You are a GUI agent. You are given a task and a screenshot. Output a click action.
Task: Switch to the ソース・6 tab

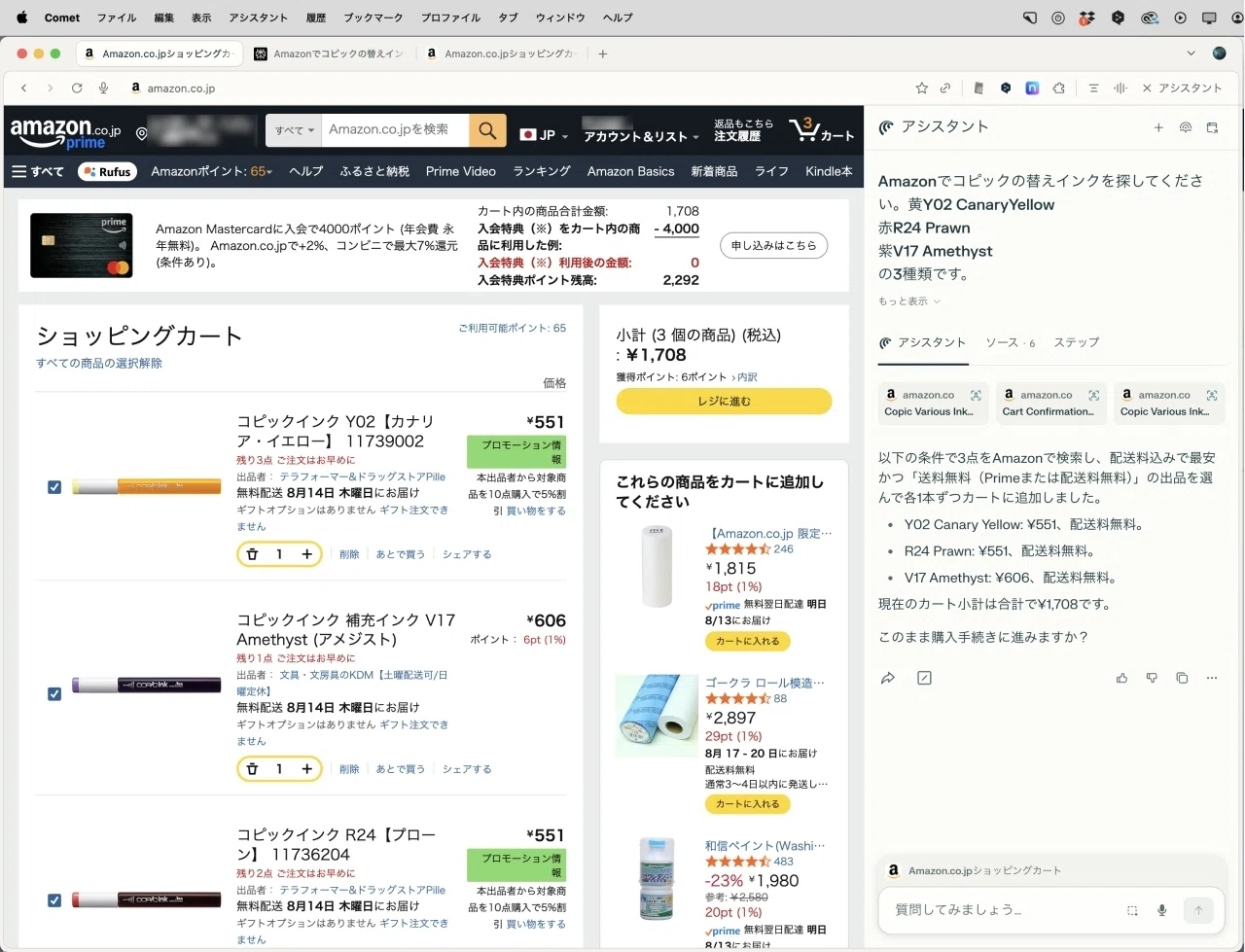1010,342
